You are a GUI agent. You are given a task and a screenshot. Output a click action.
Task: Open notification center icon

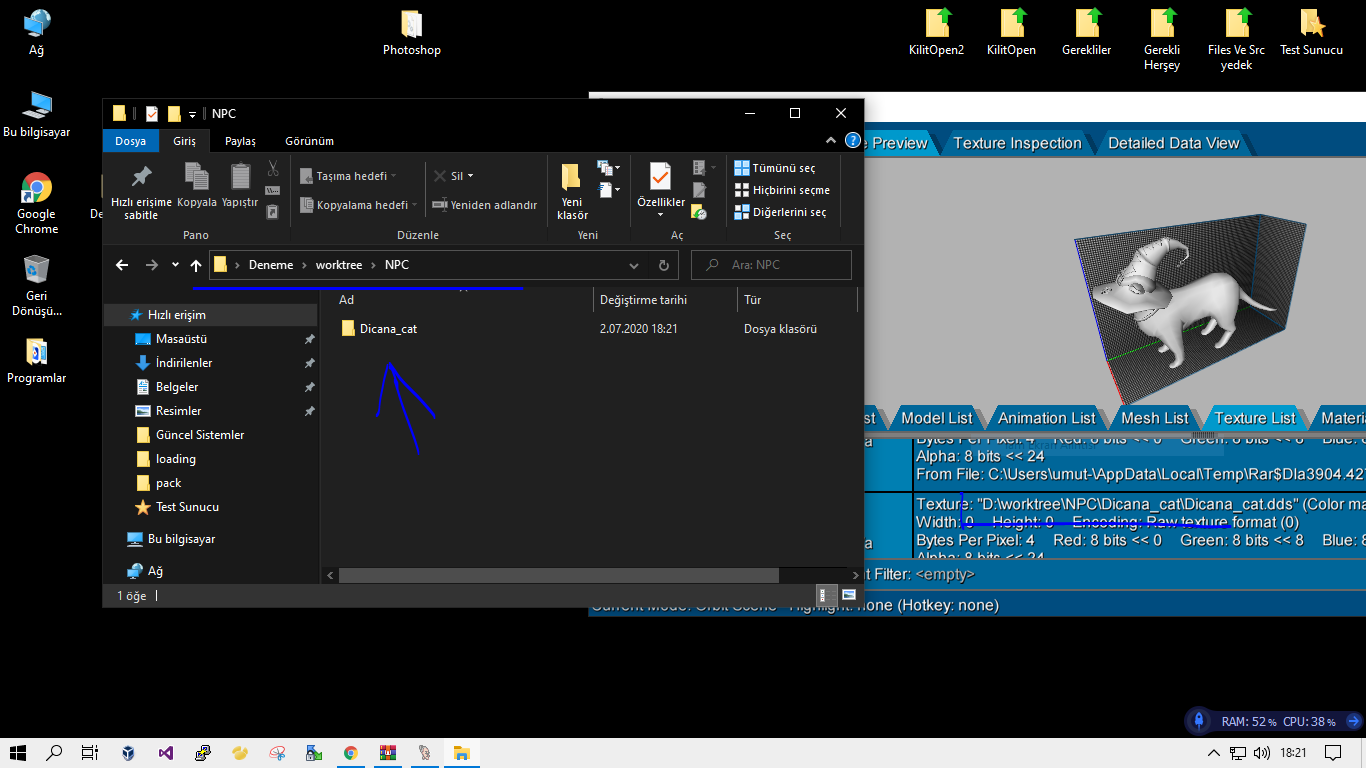(1332, 753)
